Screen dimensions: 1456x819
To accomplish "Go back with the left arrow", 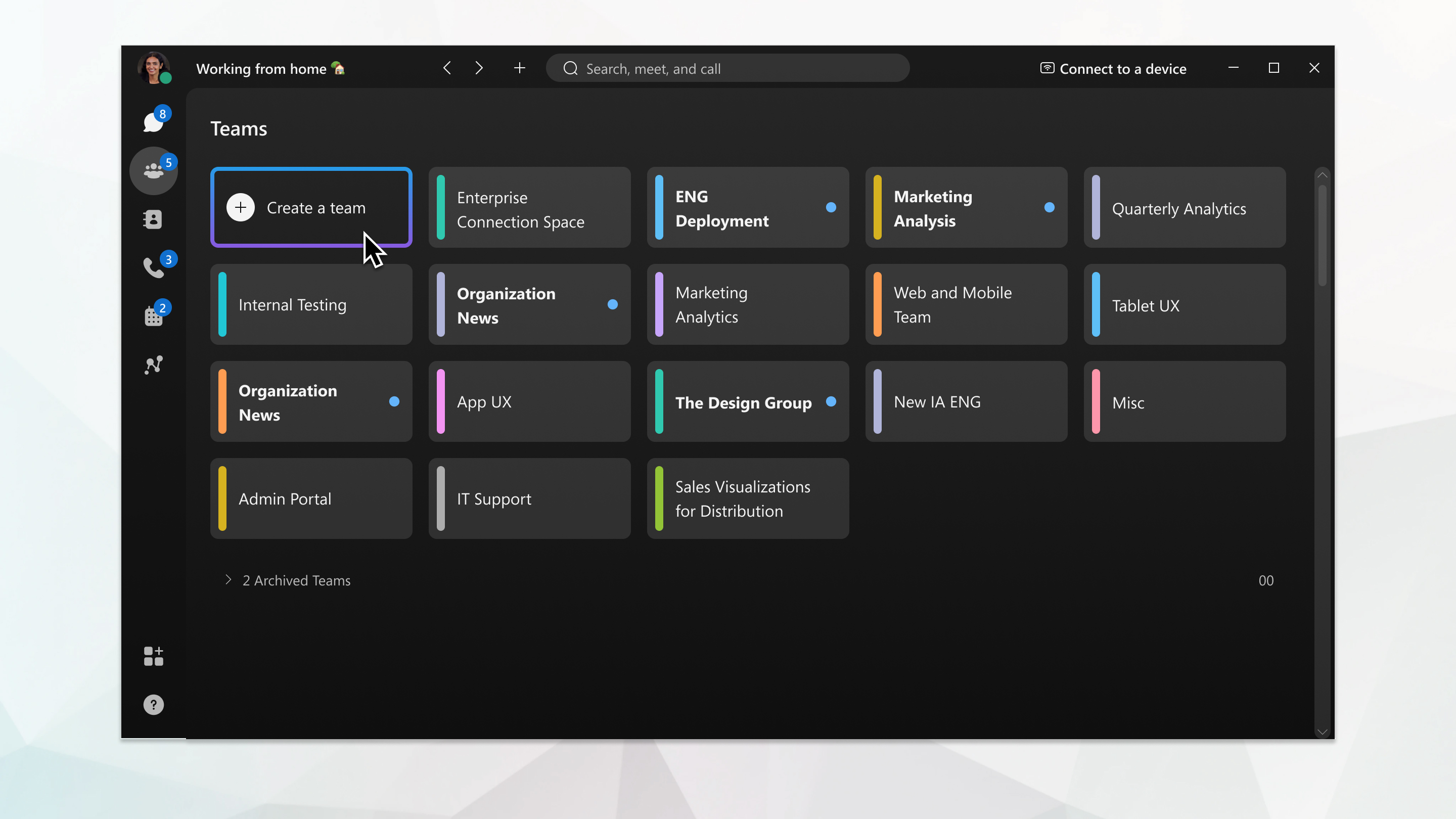I will click(x=447, y=68).
